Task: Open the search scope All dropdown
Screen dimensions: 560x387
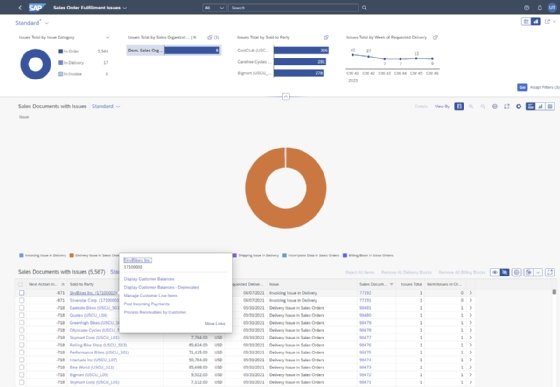Action: click(x=215, y=7)
